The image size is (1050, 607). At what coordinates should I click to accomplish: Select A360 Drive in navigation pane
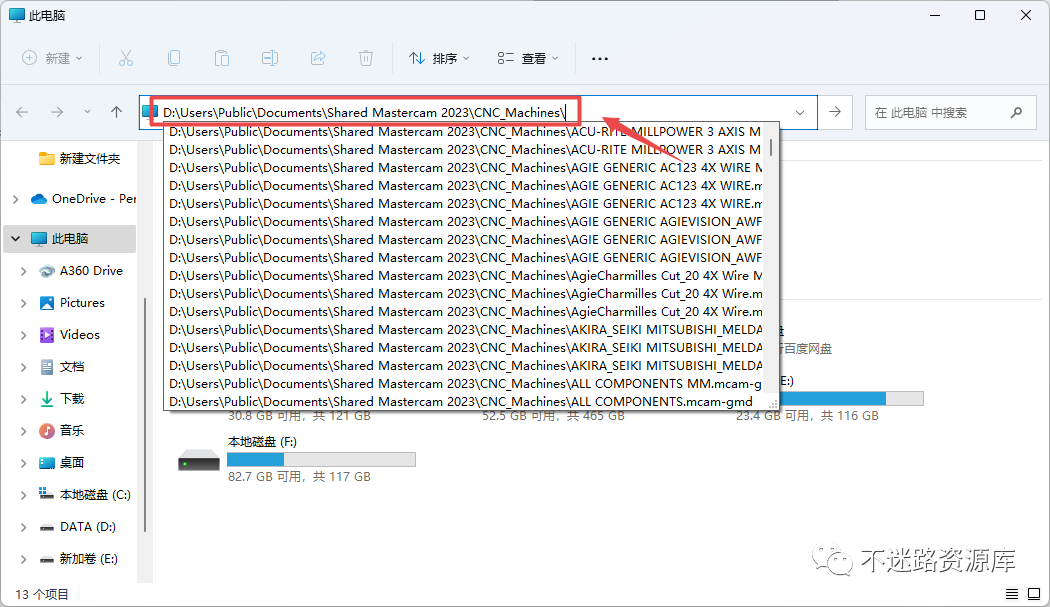click(x=81, y=271)
